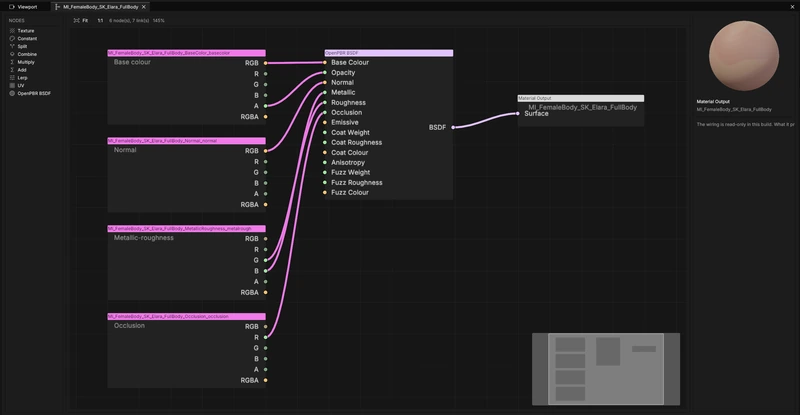Click the material preview sphere
Image resolution: width=800 pixels, height=415 pixels.
pyautogui.click(x=744, y=56)
